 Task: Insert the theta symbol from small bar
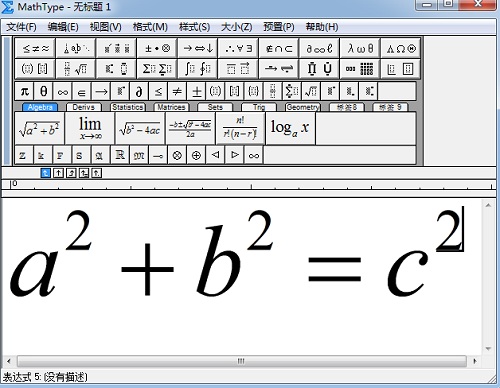click(x=44, y=91)
